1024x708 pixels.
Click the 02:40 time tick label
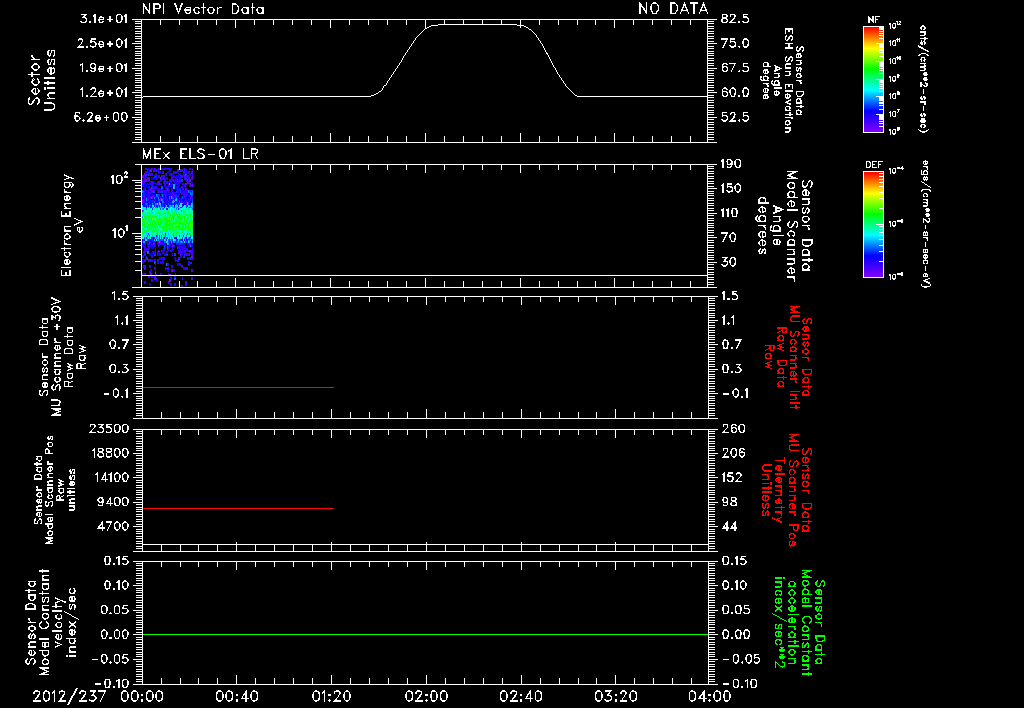pos(520,696)
